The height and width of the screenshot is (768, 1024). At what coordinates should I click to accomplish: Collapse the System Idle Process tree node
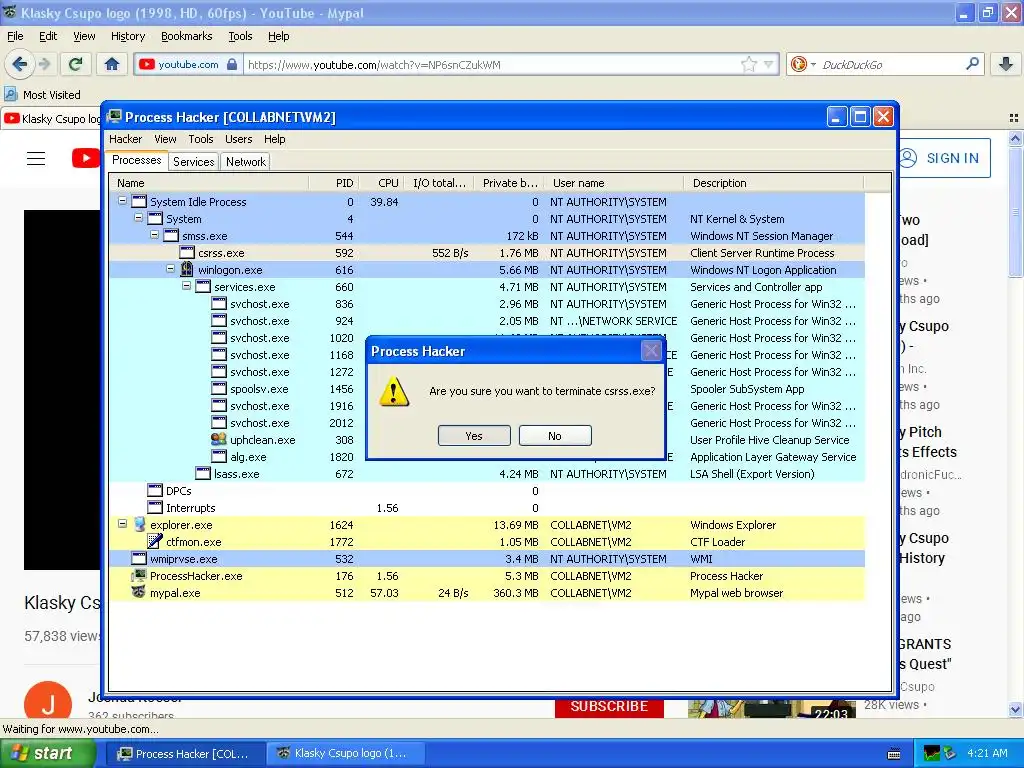click(122, 200)
